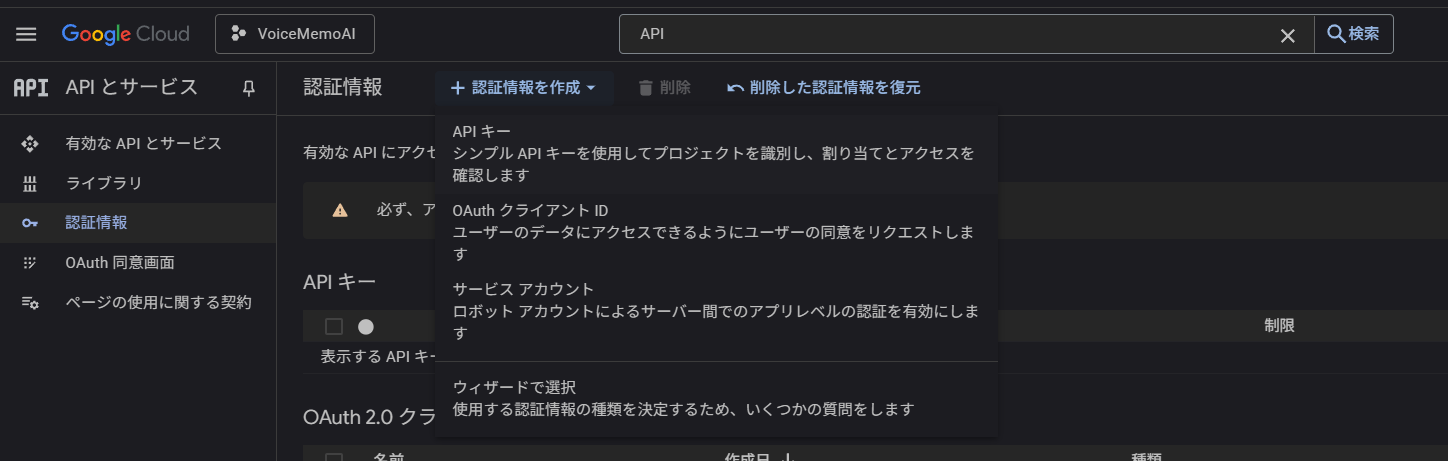Click the Google Cloud logo

(125, 34)
